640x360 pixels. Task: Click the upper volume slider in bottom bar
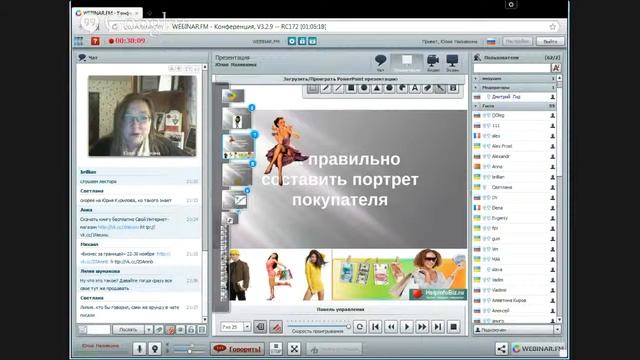point(189,346)
